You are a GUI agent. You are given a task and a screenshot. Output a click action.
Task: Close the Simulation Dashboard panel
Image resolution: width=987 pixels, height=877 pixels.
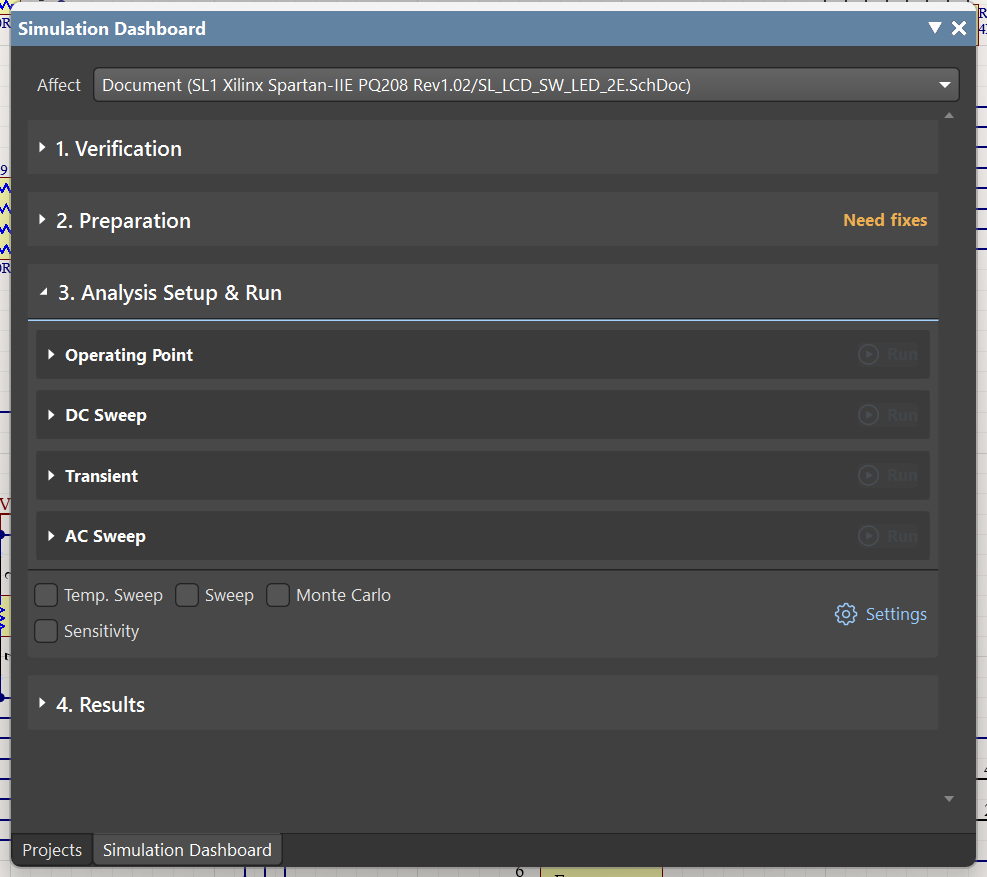click(959, 28)
